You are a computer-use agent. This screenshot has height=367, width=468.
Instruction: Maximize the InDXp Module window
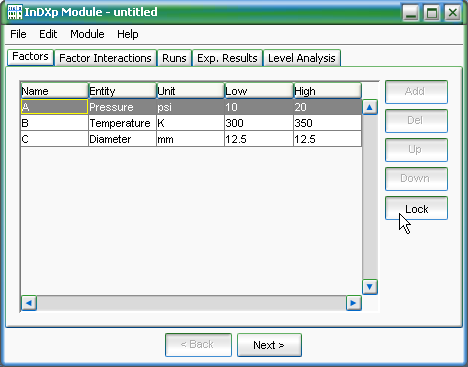[432, 13]
